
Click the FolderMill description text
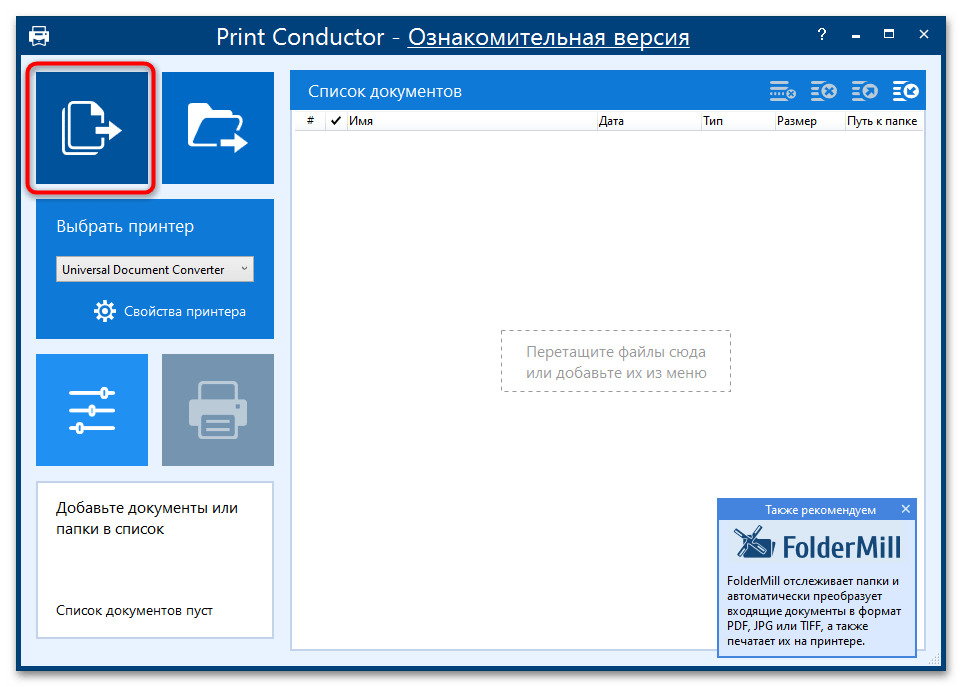(x=814, y=611)
